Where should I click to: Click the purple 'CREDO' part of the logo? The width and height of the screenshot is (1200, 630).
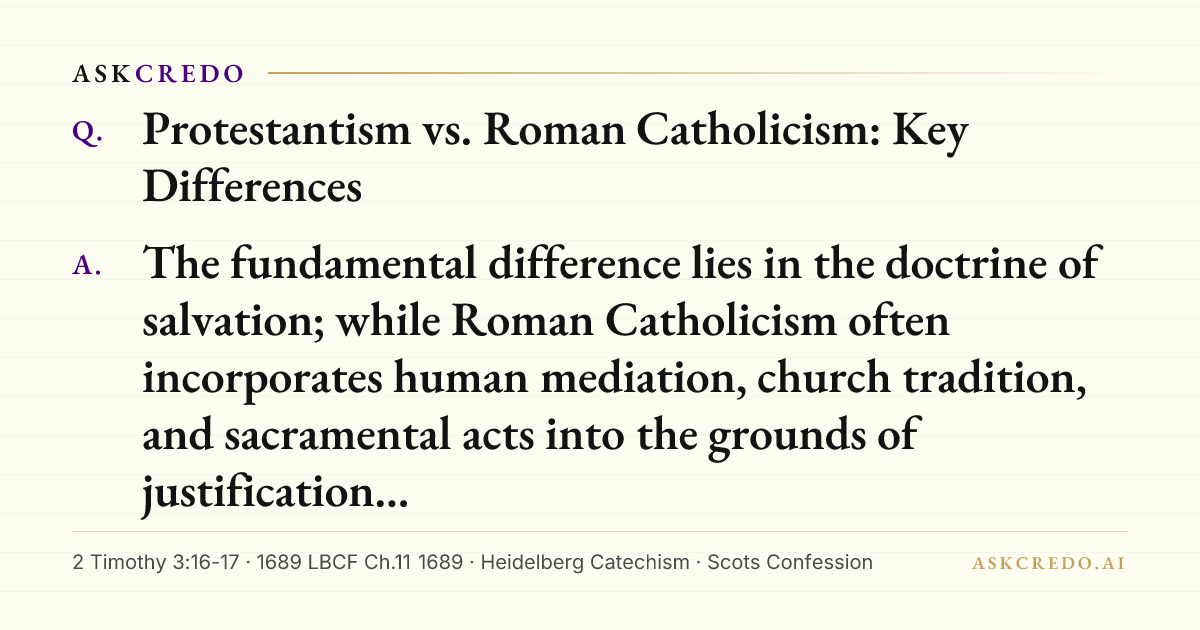[190, 74]
